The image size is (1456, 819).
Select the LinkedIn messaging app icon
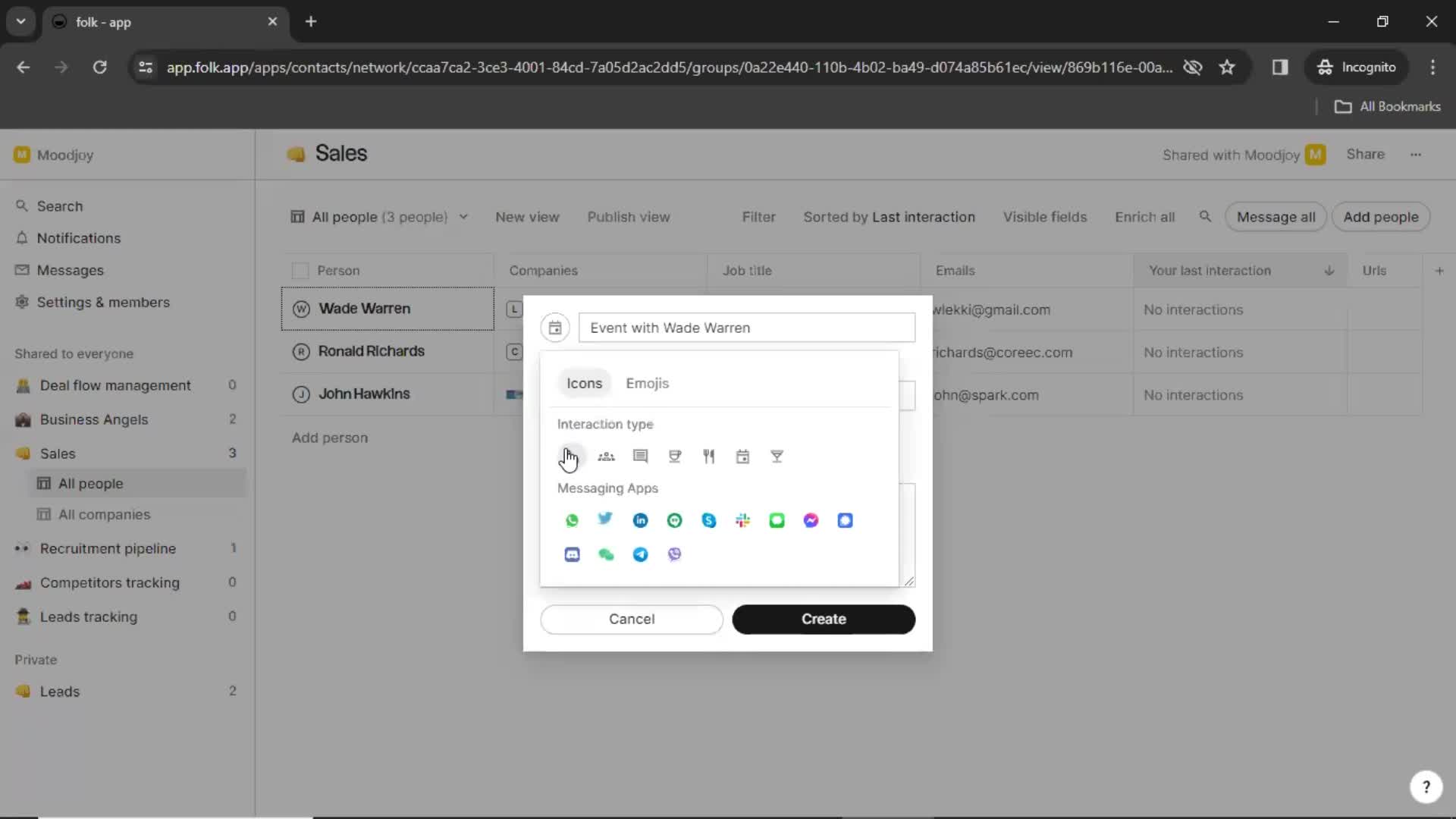click(x=639, y=520)
